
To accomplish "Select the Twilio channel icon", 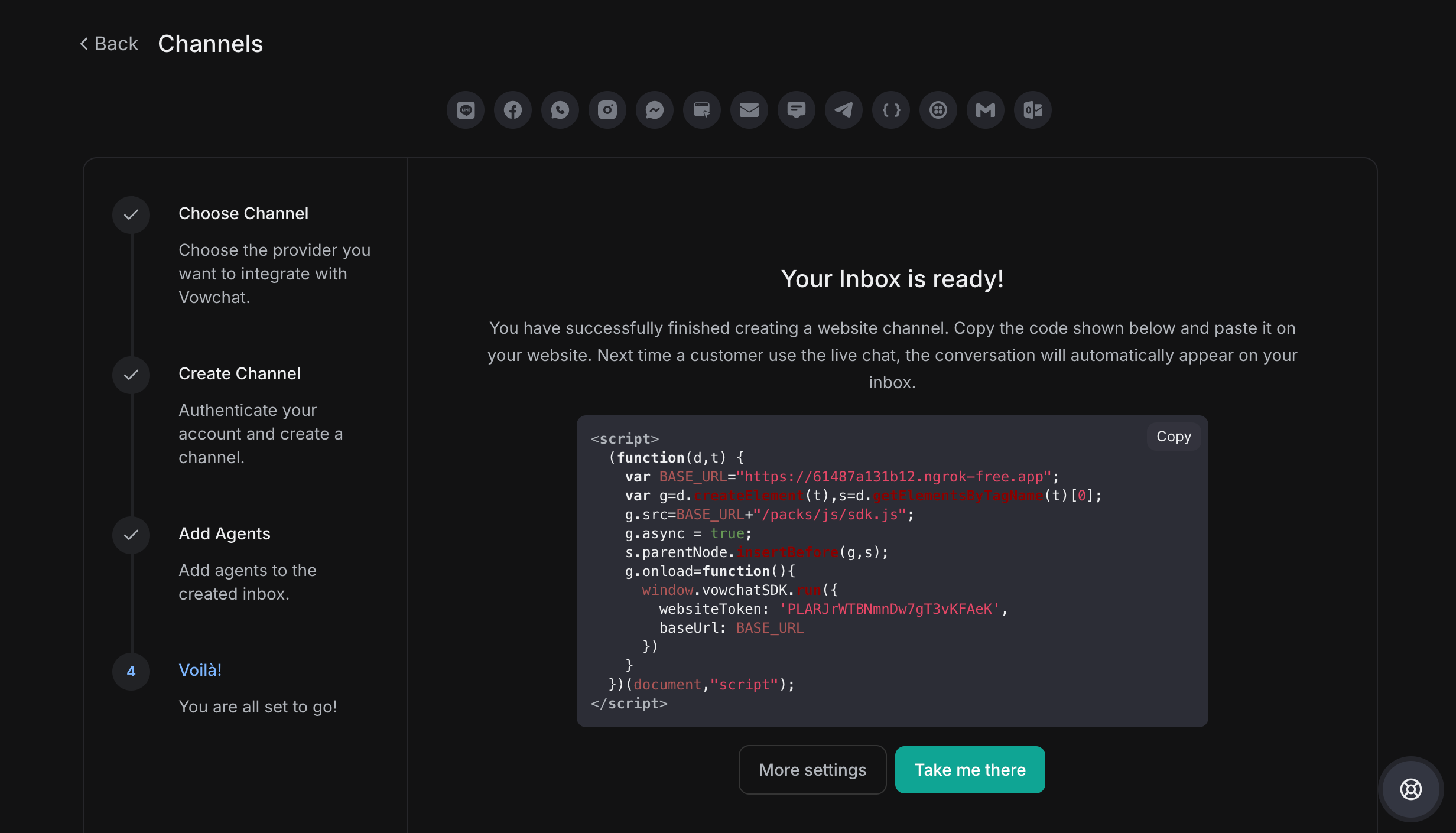I will [938, 110].
